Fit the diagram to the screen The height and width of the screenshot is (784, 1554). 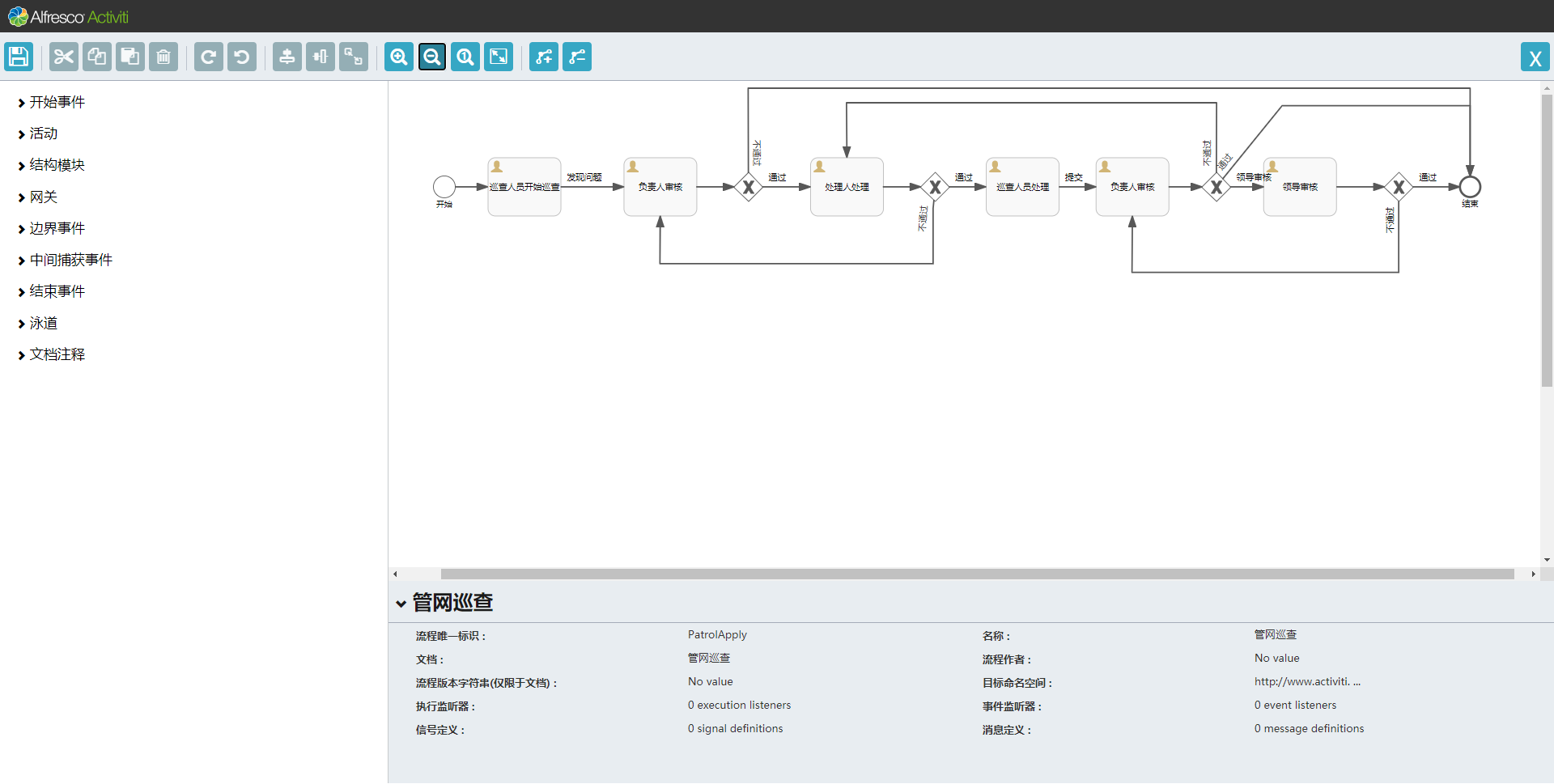pos(498,57)
